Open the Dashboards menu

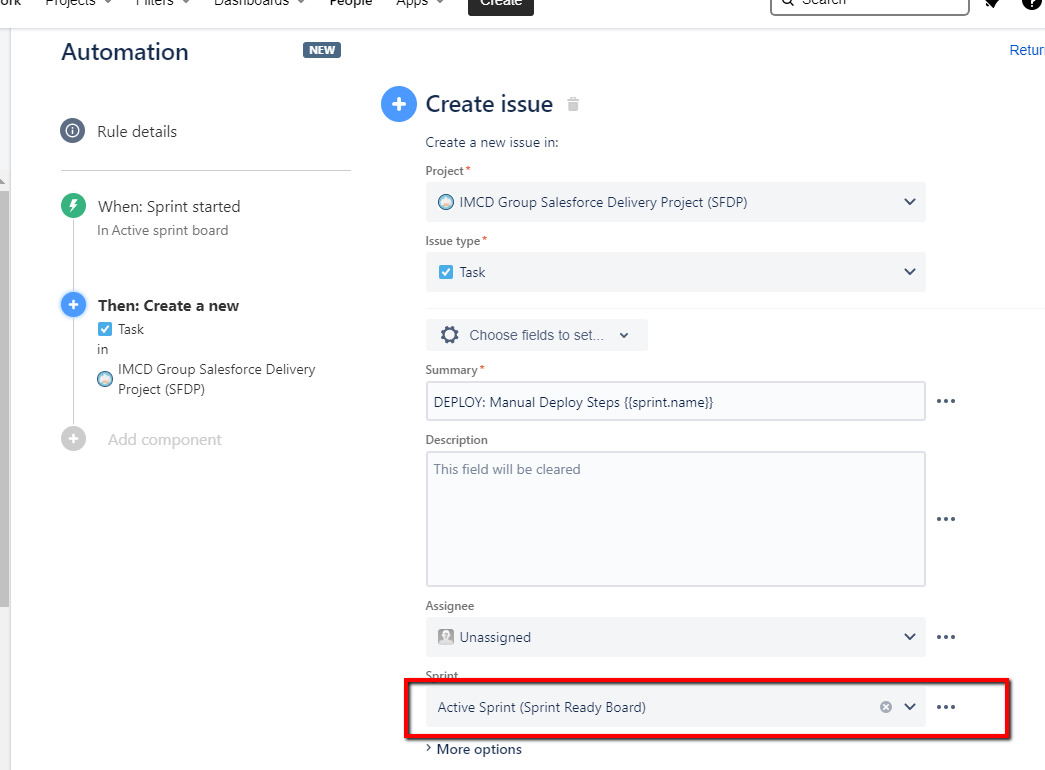pos(259,3)
